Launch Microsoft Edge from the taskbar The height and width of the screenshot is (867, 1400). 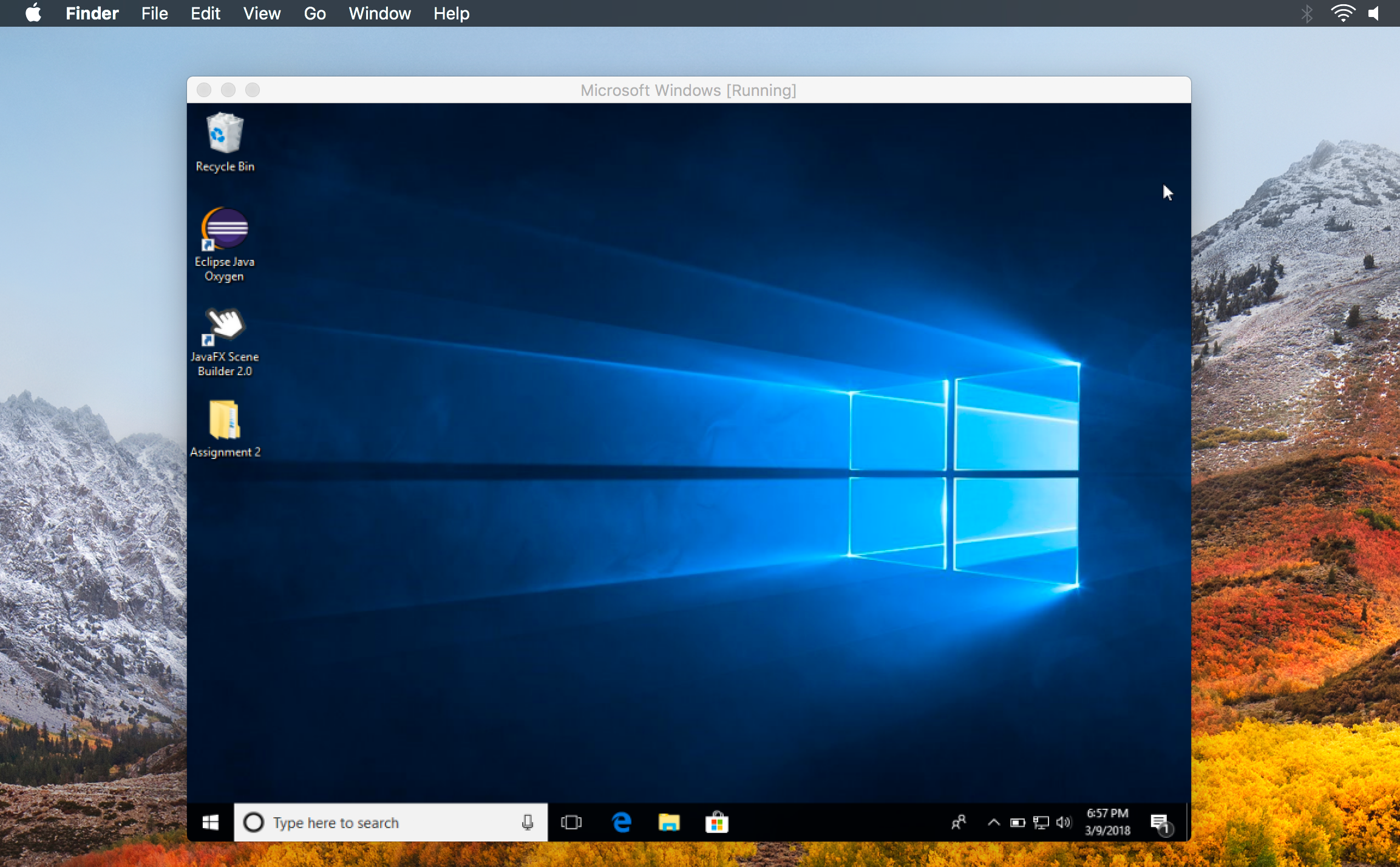[x=620, y=821]
